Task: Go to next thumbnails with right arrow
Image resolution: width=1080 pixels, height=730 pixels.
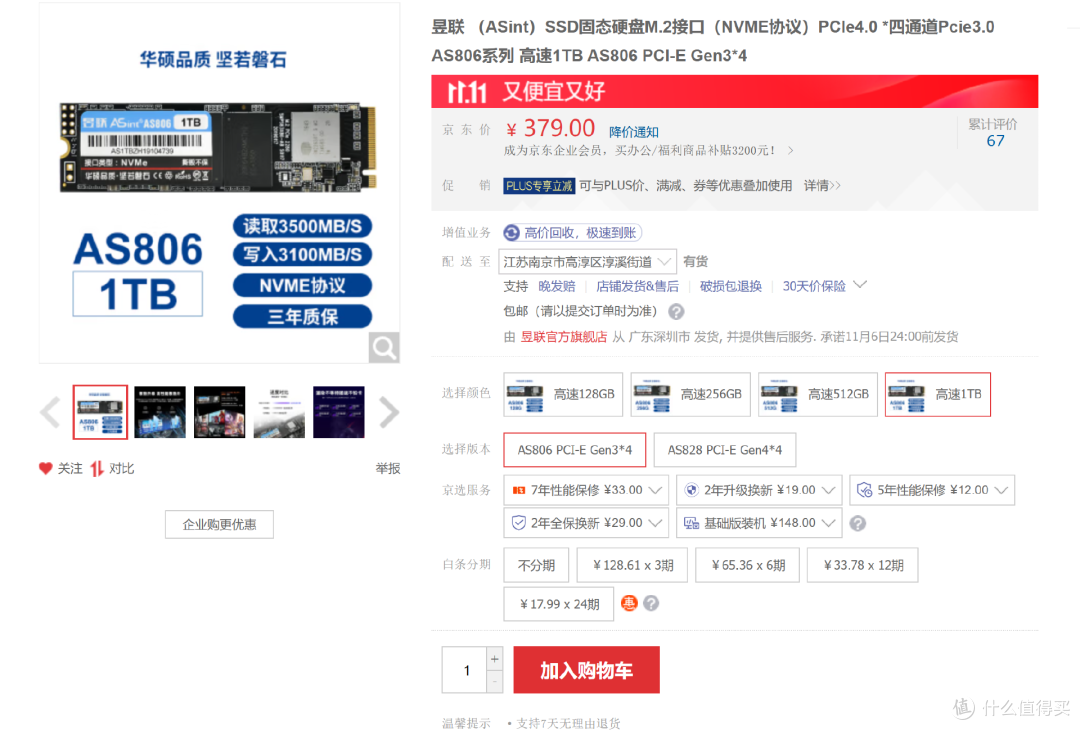Action: pos(389,413)
